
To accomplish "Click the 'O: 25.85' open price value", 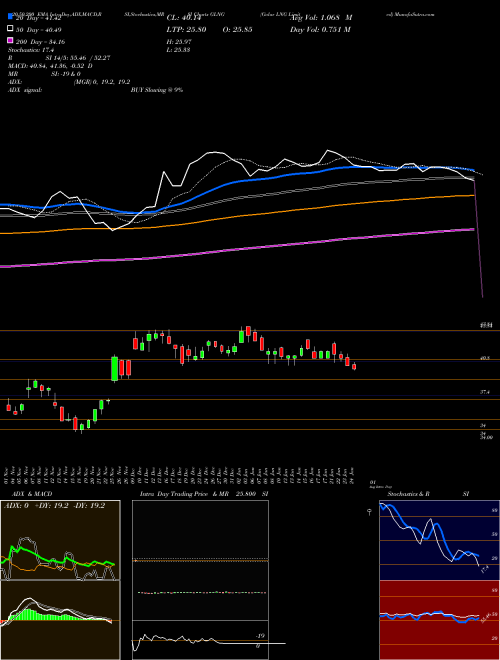I will click(238, 29).
